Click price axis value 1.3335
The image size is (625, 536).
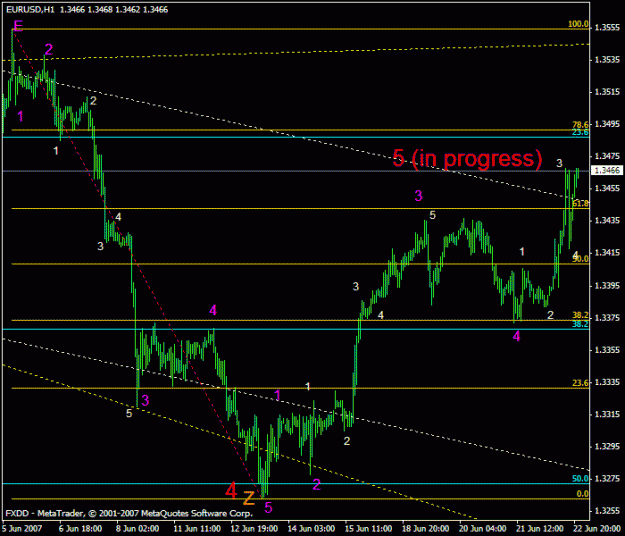[x=607, y=382]
